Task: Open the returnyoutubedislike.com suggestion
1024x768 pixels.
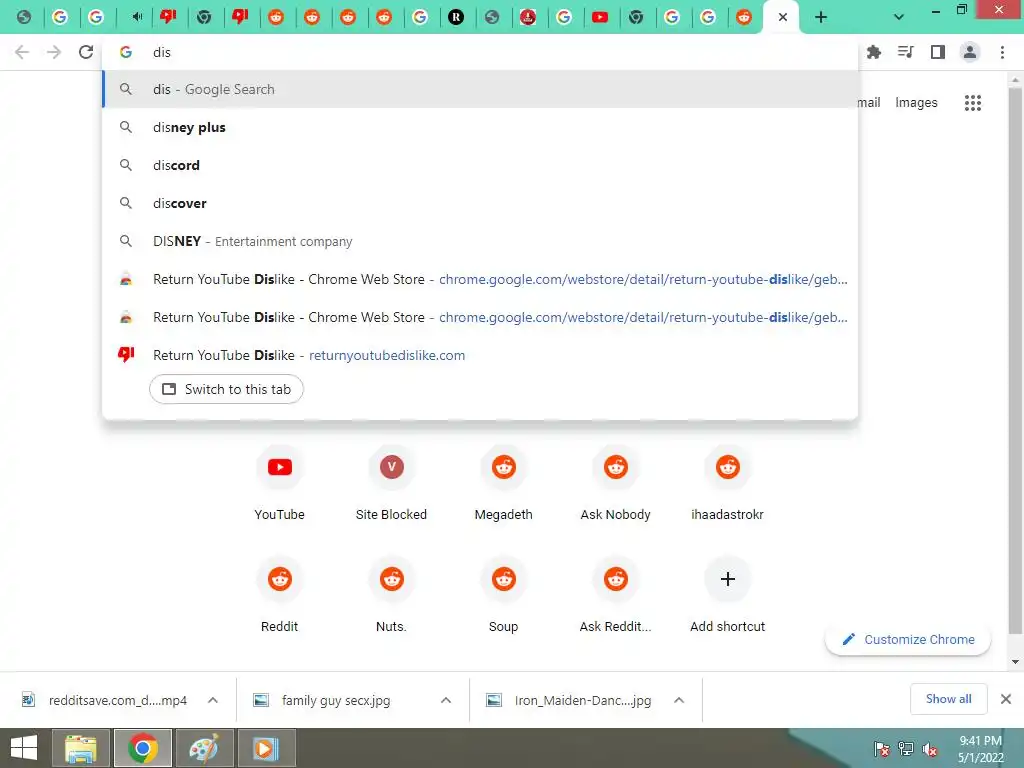Action: 480,355
